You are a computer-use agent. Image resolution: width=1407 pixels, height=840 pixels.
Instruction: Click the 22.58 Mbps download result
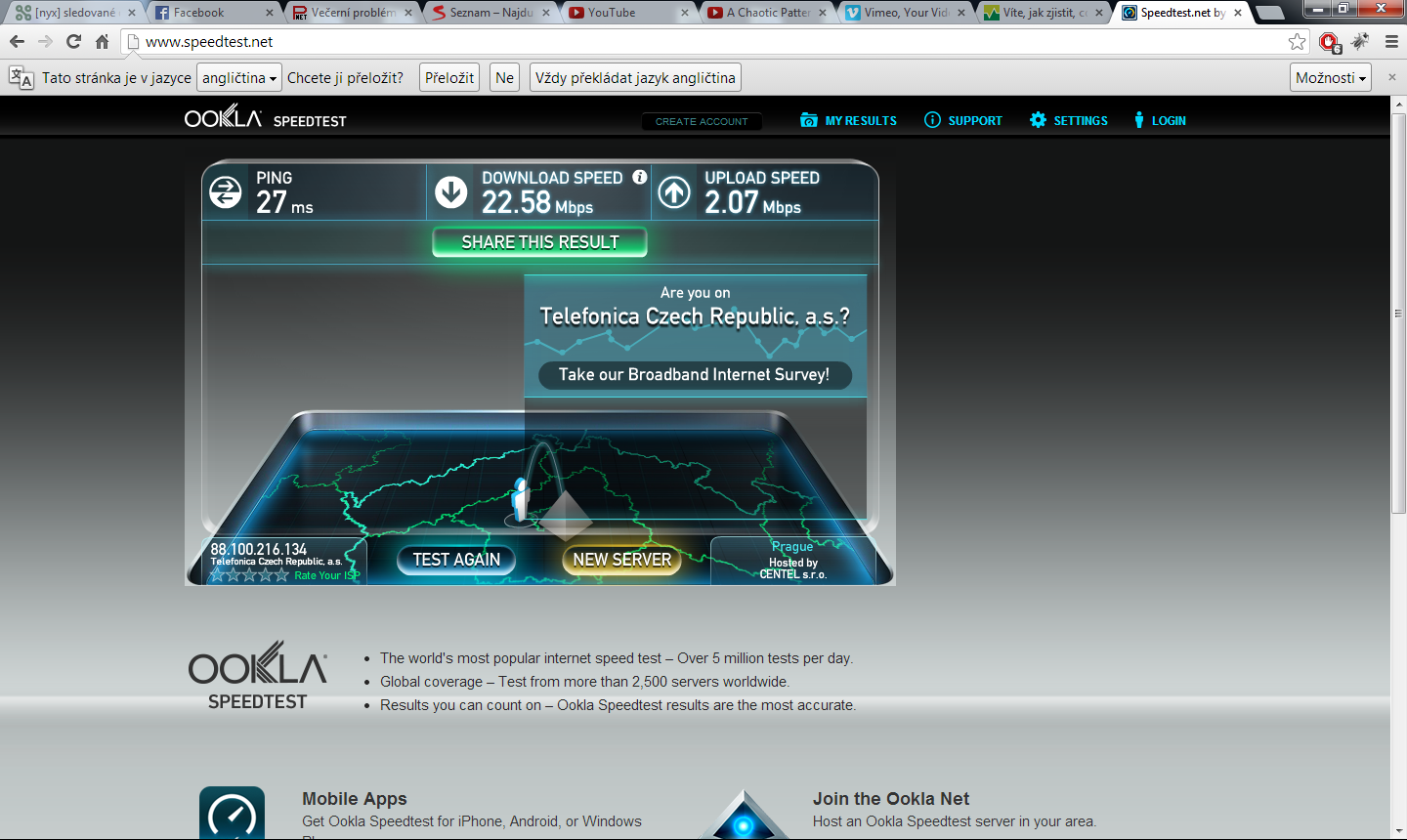point(537,202)
